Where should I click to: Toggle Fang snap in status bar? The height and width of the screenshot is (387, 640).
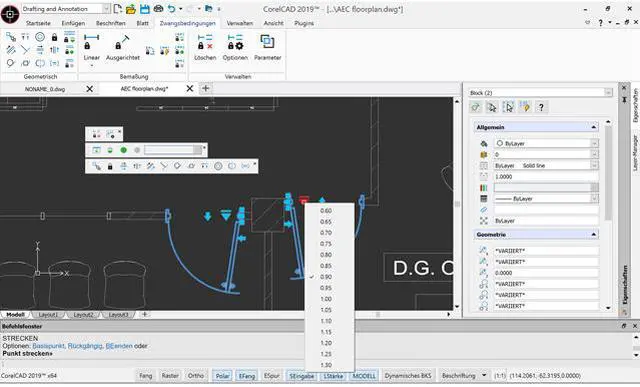pos(146,375)
